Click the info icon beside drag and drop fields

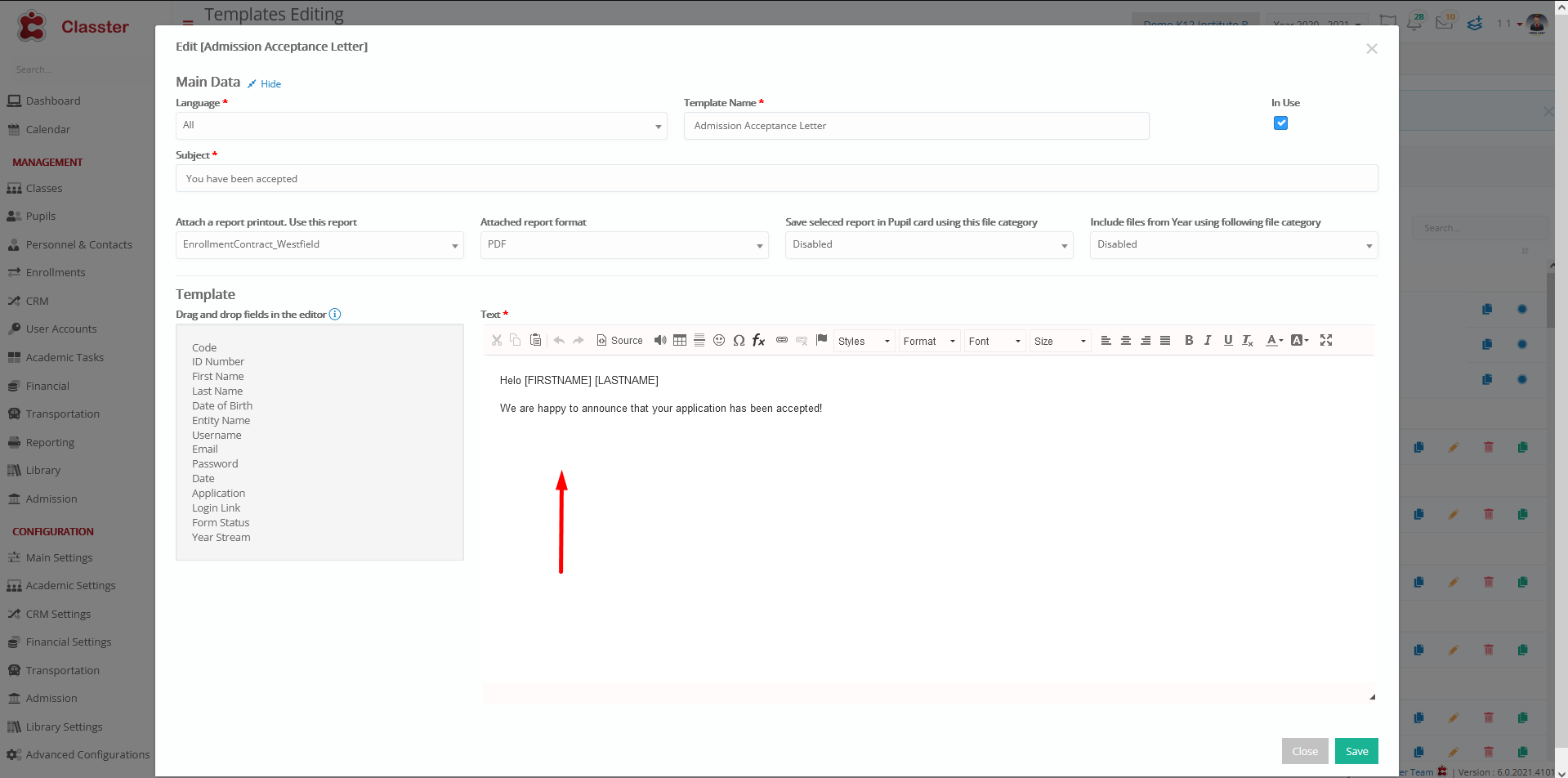coord(335,315)
